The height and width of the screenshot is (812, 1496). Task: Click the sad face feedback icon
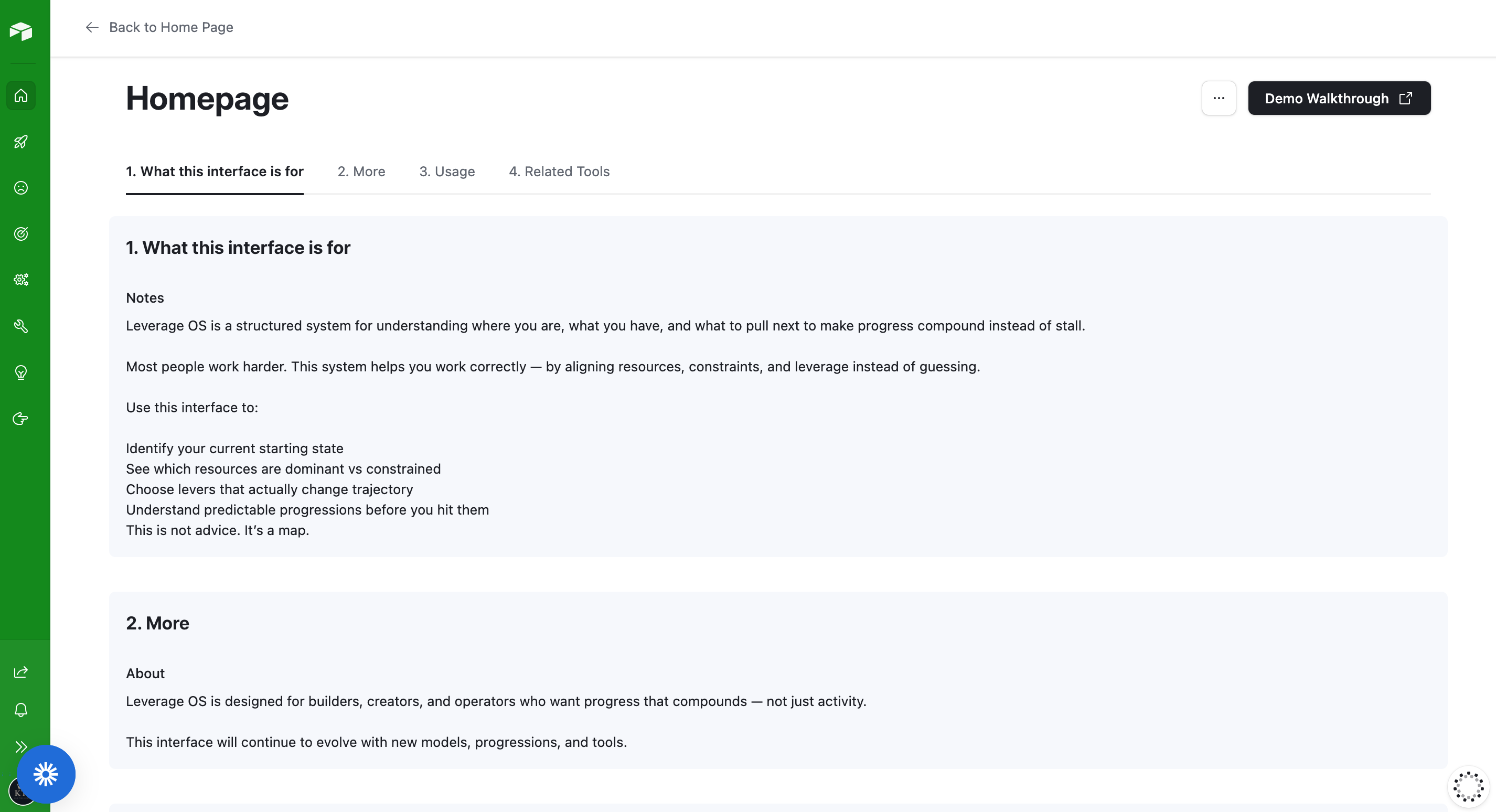21,188
